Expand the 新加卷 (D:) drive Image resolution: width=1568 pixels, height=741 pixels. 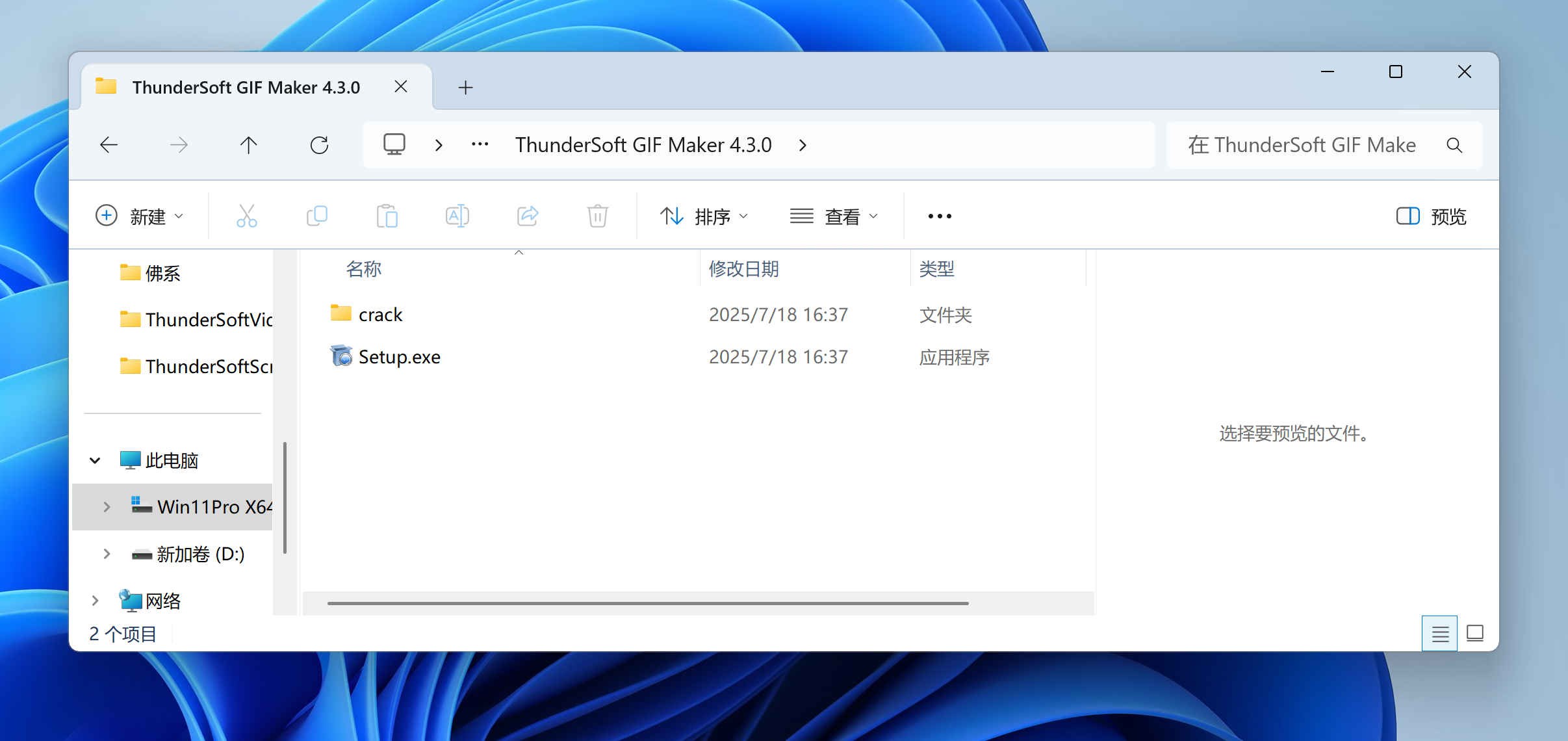(x=107, y=554)
